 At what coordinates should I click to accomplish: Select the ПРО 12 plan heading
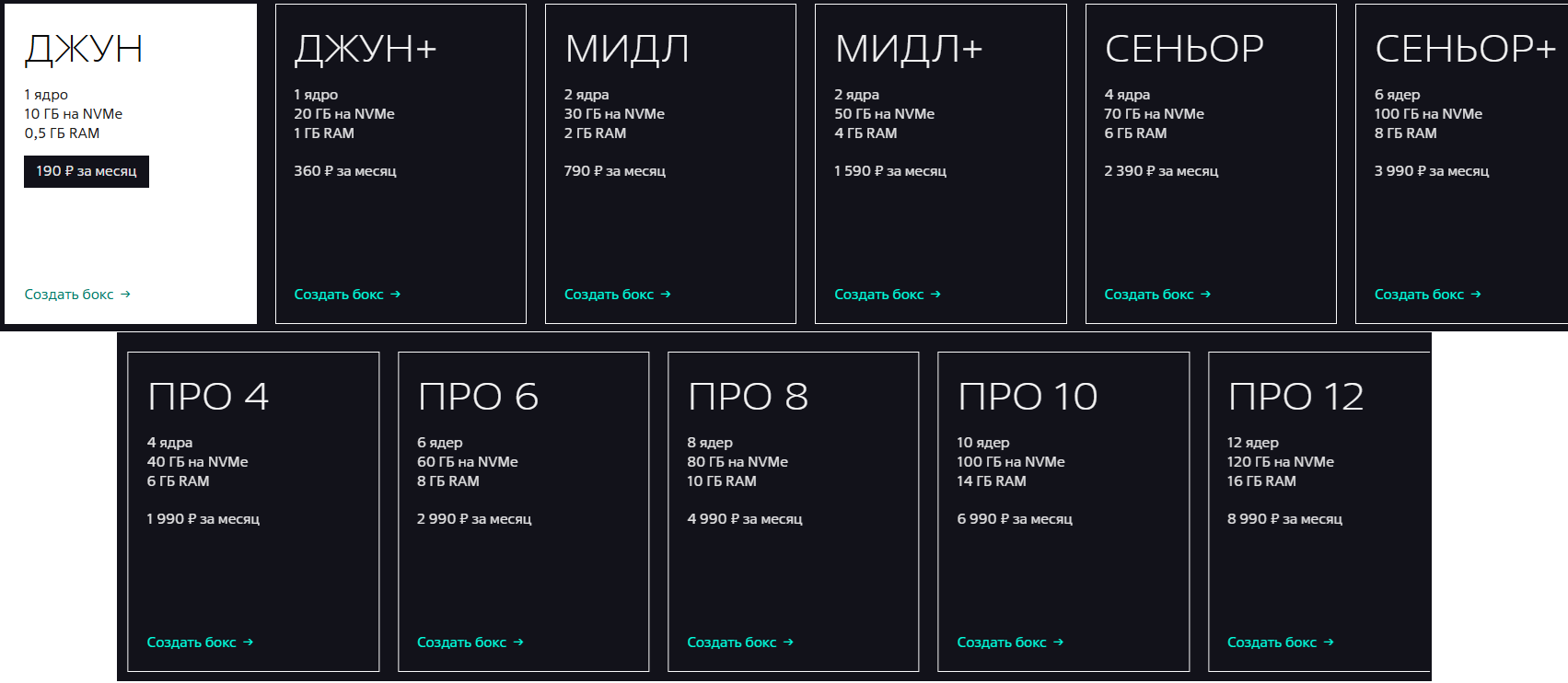pyautogui.click(x=1295, y=397)
